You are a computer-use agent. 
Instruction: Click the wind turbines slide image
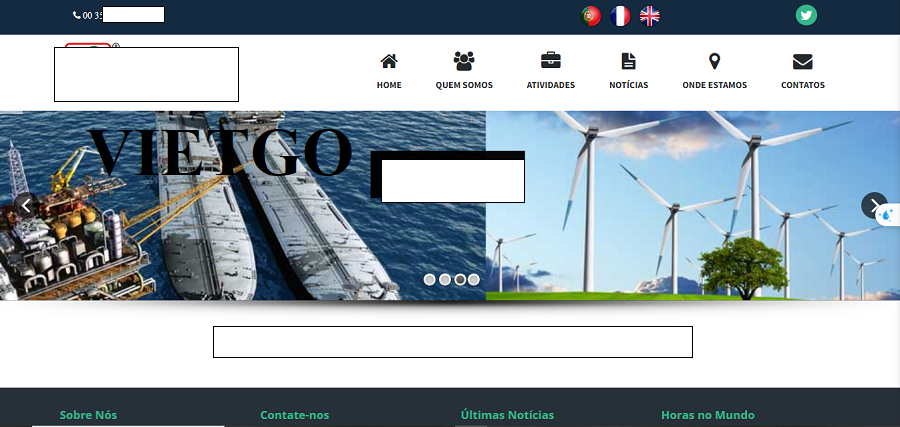(x=692, y=205)
